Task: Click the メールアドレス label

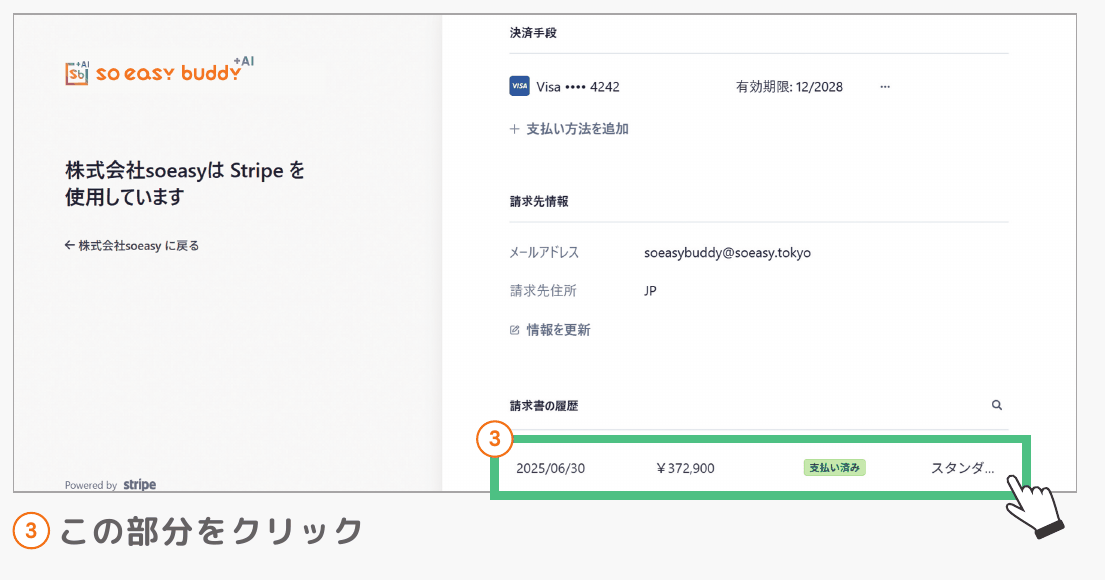Action: click(544, 253)
